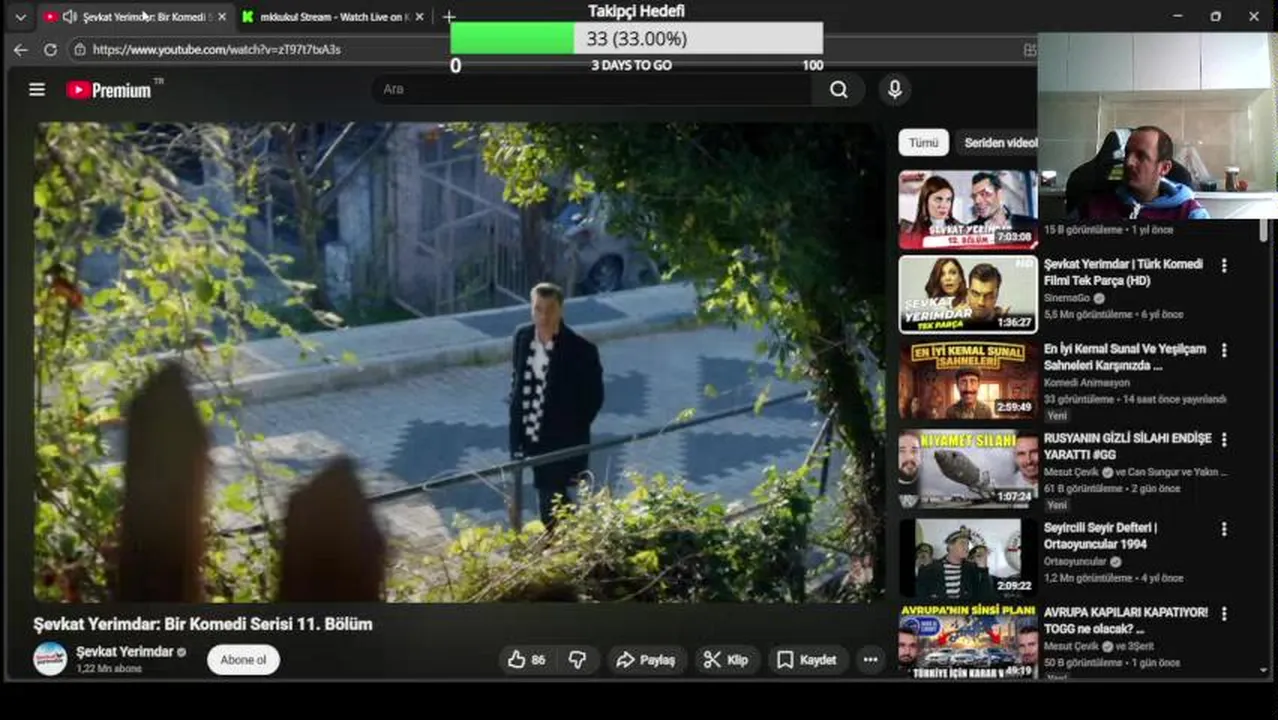This screenshot has width=1278, height=720.
Task: Click the video title Şevkat Yerimdar 11. Bölüm
Action: (x=203, y=624)
